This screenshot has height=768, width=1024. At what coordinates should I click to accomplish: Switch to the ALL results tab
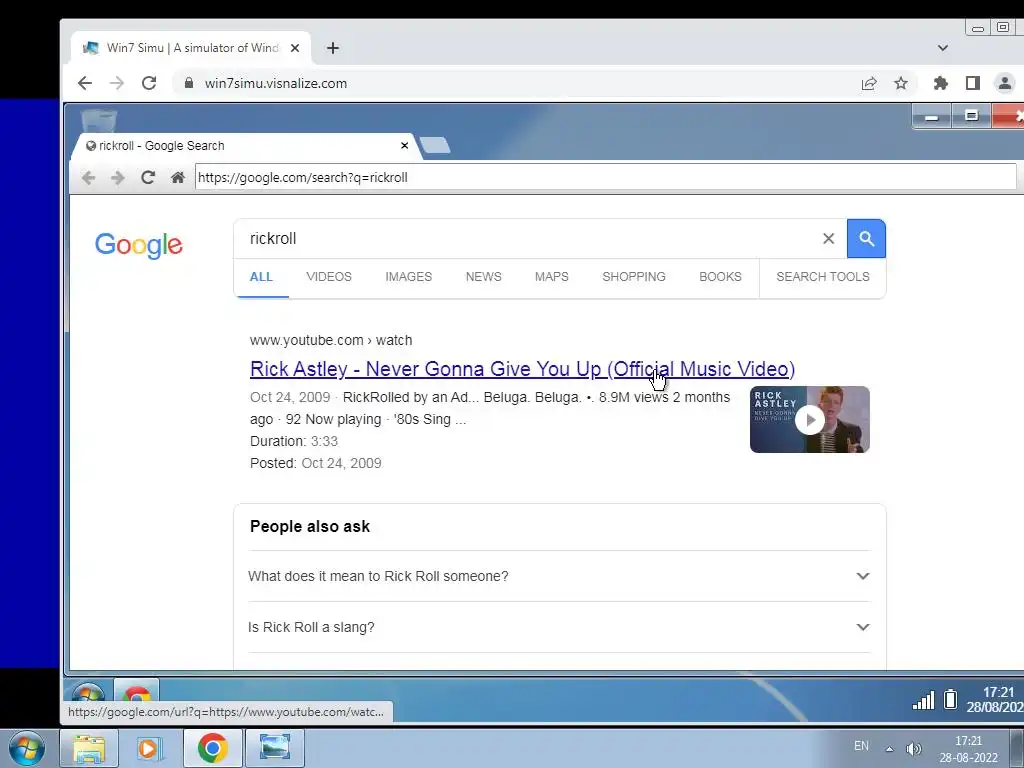[261, 277]
